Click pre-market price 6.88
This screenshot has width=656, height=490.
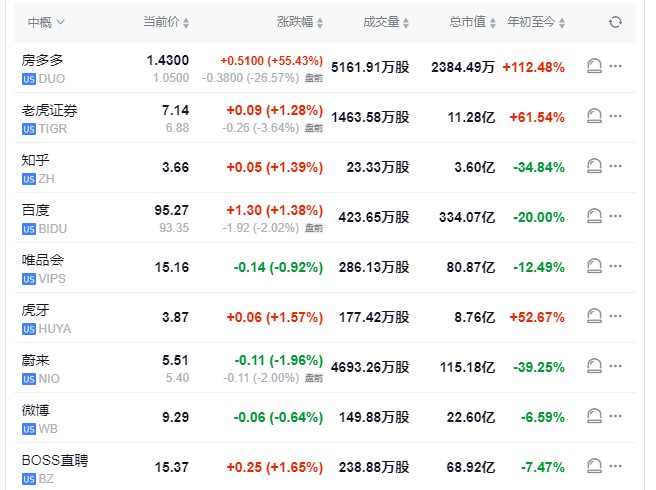pos(177,128)
